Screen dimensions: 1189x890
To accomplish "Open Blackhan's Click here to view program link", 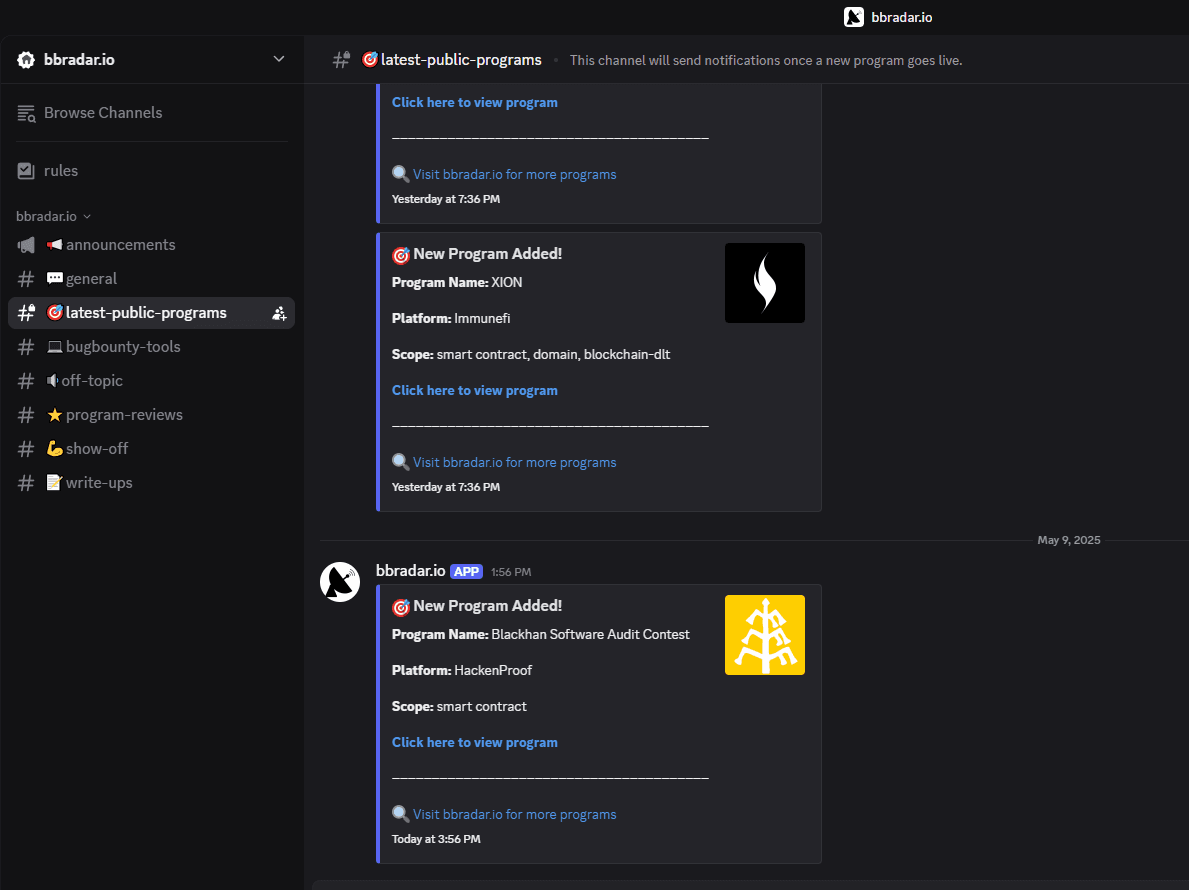I will pyautogui.click(x=475, y=742).
